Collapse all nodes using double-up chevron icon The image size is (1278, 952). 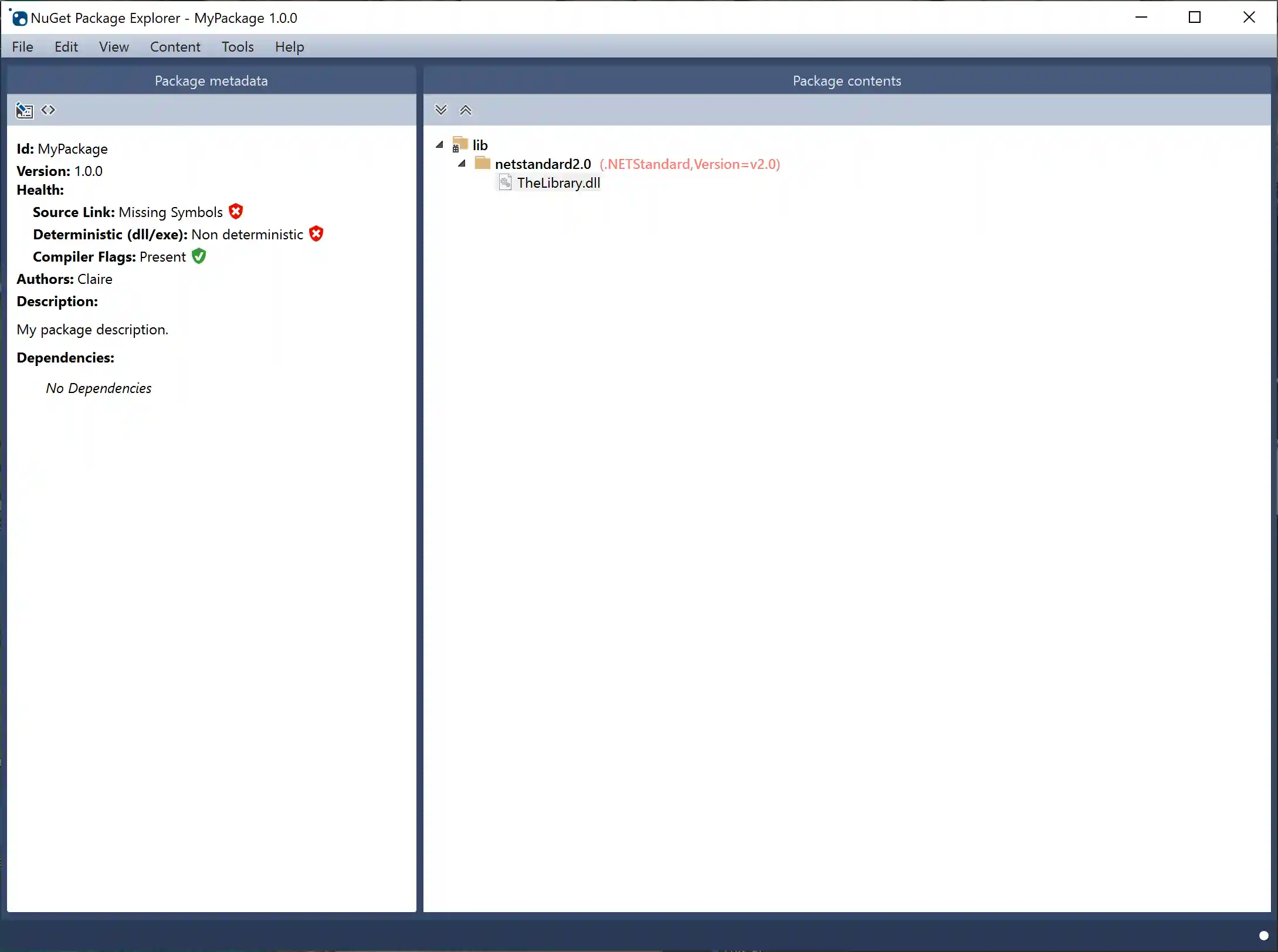[x=466, y=110]
